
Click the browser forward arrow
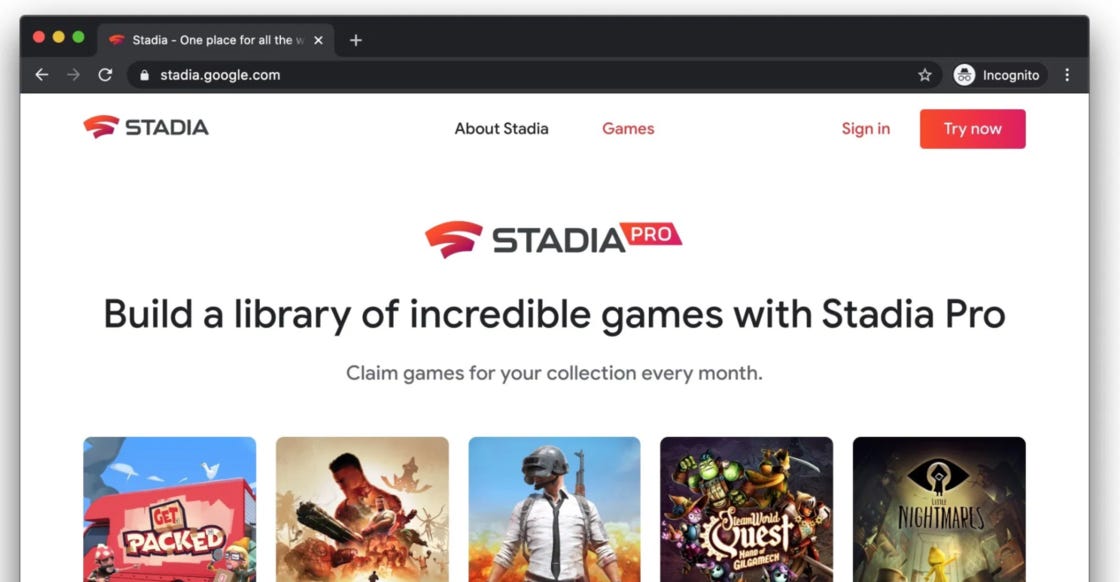pyautogui.click(x=74, y=75)
